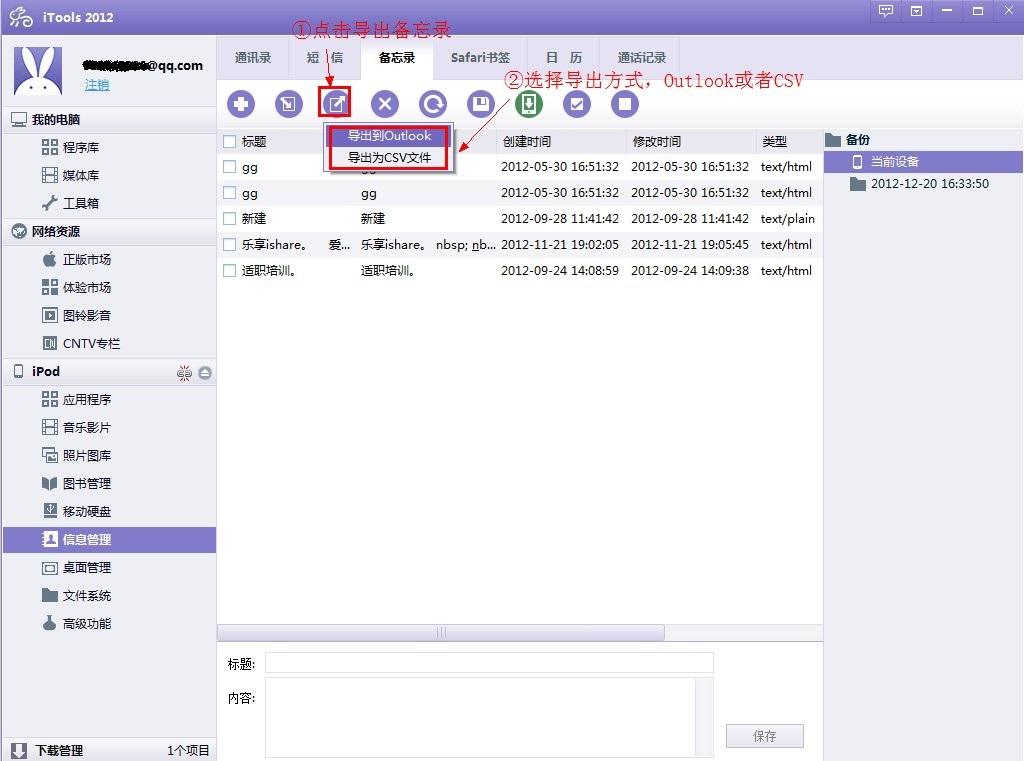This screenshot has height=761, width=1024.
Task: Open the title bar dropdown arrow menu
Action: pyautogui.click(x=917, y=11)
